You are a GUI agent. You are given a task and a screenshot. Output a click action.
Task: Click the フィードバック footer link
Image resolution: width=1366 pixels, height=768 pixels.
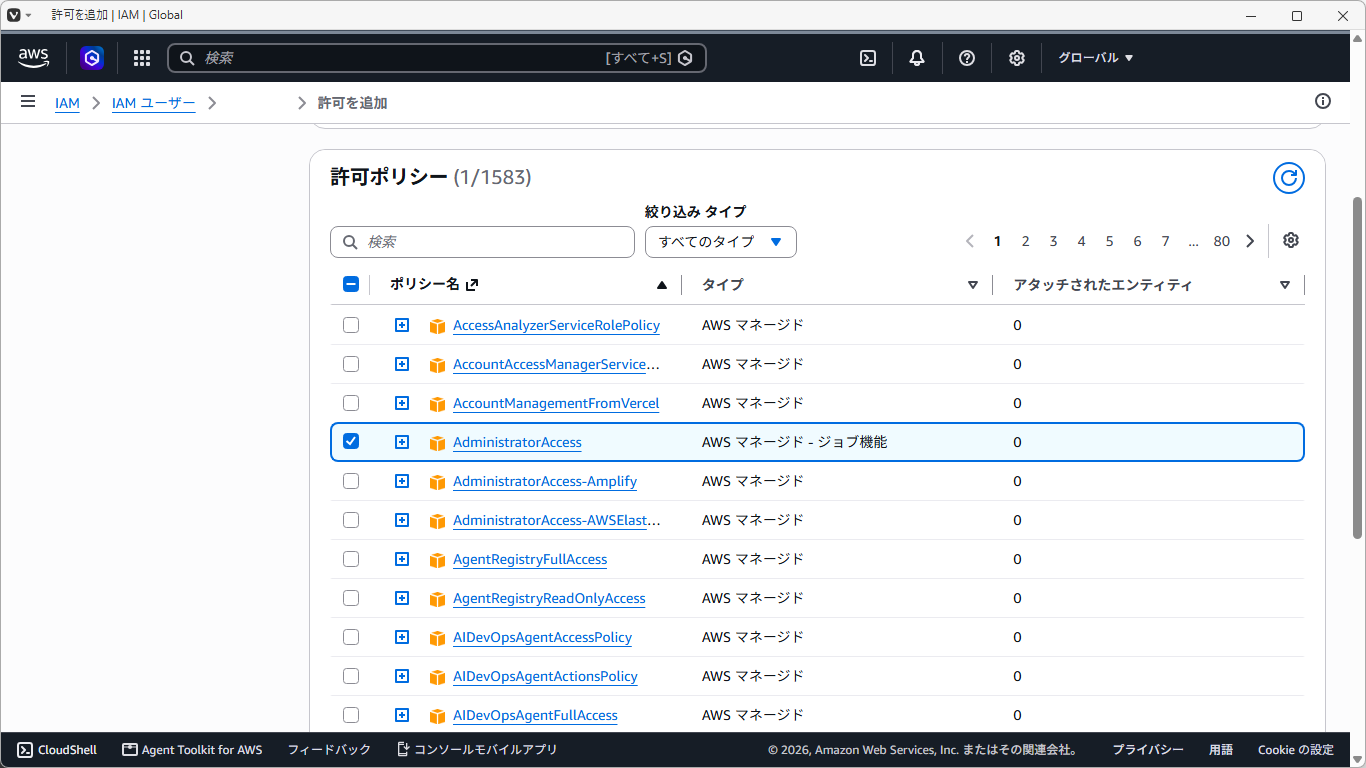pyautogui.click(x=329, y=750)
